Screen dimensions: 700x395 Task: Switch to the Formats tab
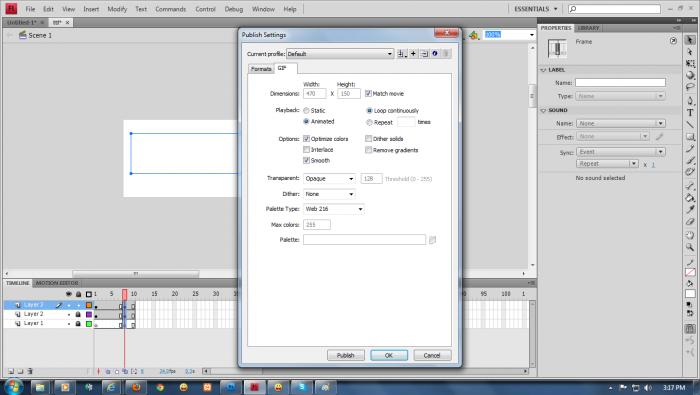[x=261, y=69]
